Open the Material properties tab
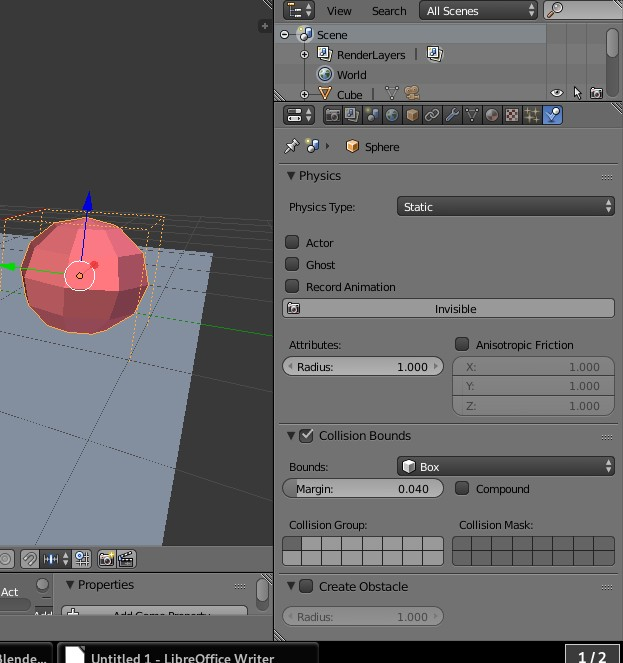This screenshot has height=663, width=623. (x=491, y=115)
